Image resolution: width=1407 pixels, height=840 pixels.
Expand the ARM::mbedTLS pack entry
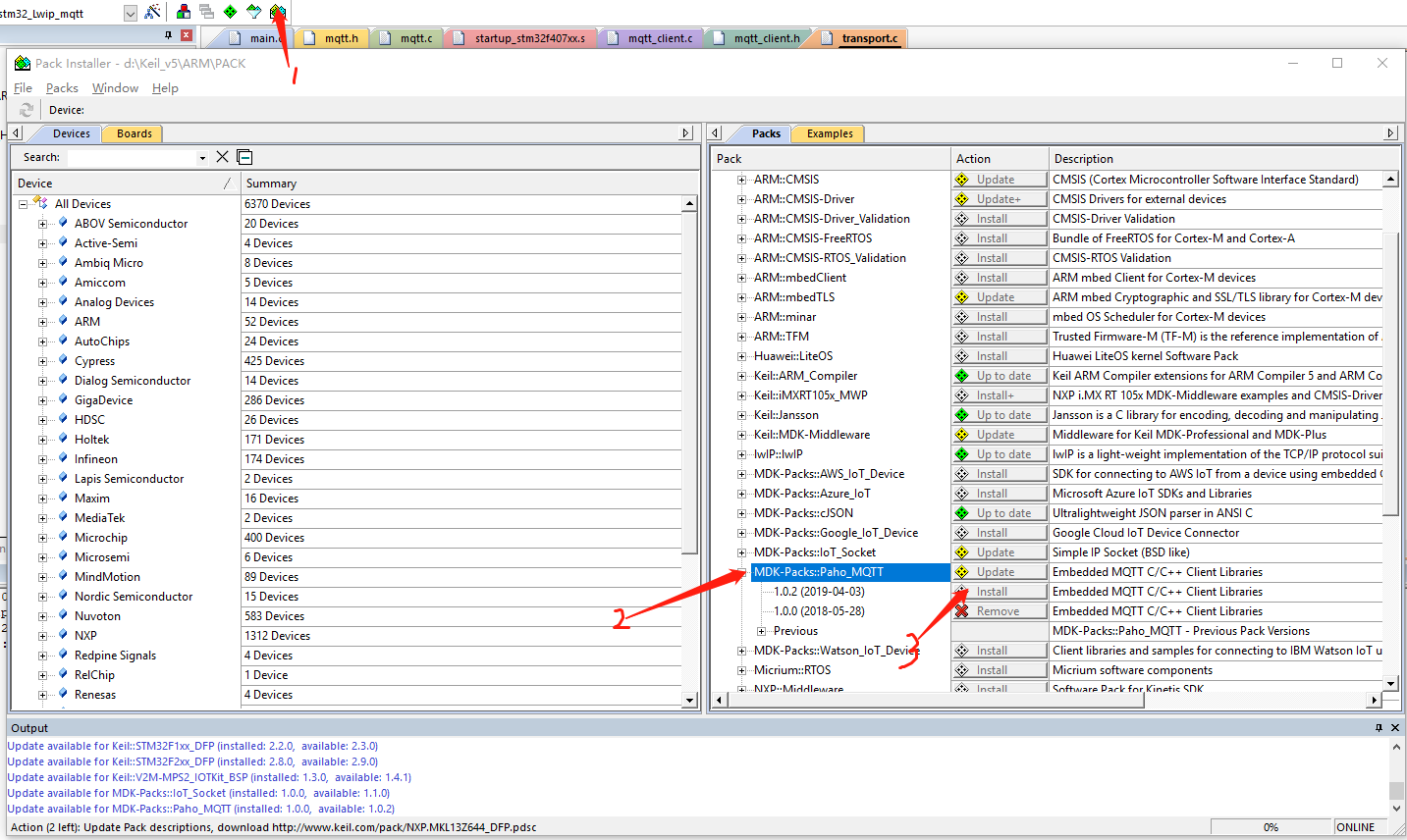742,296
